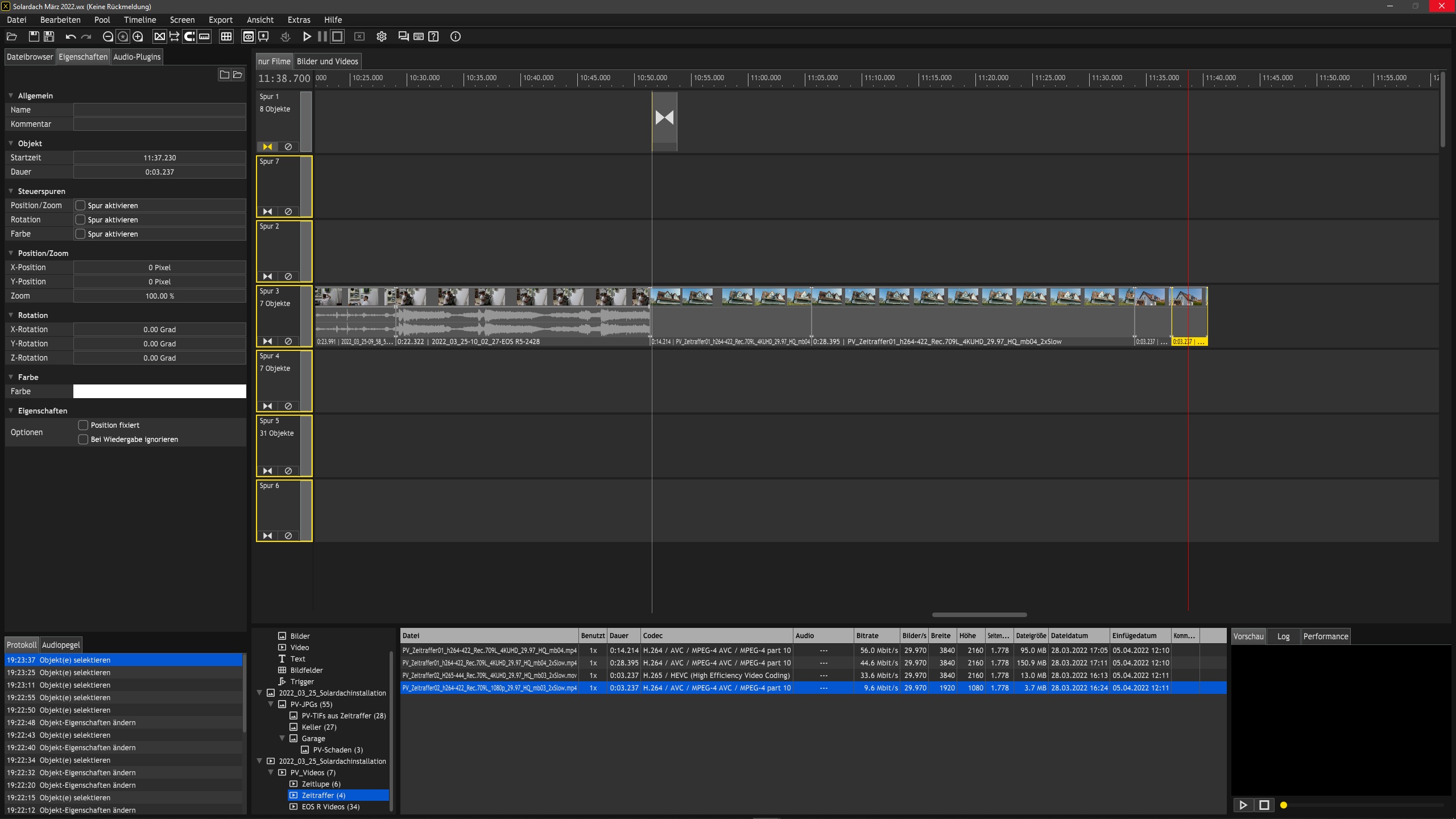
Task: Click the arrows ripple toolbar icon
Action: (174, 36)
